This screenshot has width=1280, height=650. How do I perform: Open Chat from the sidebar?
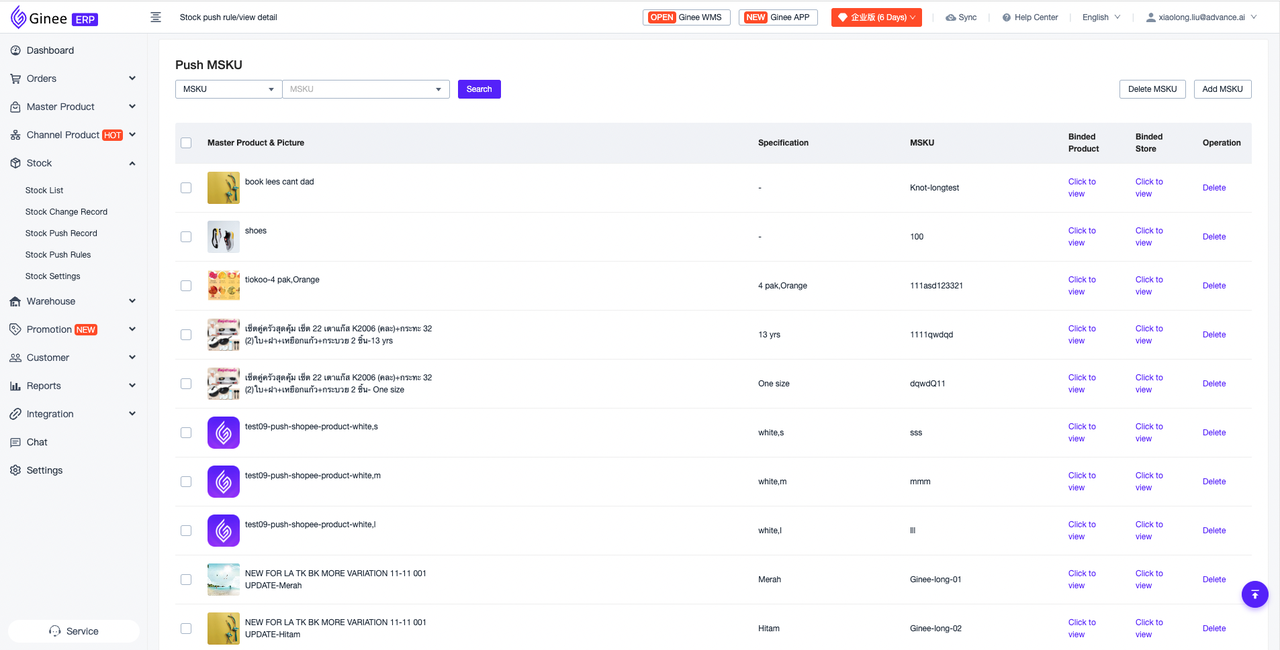37,442
